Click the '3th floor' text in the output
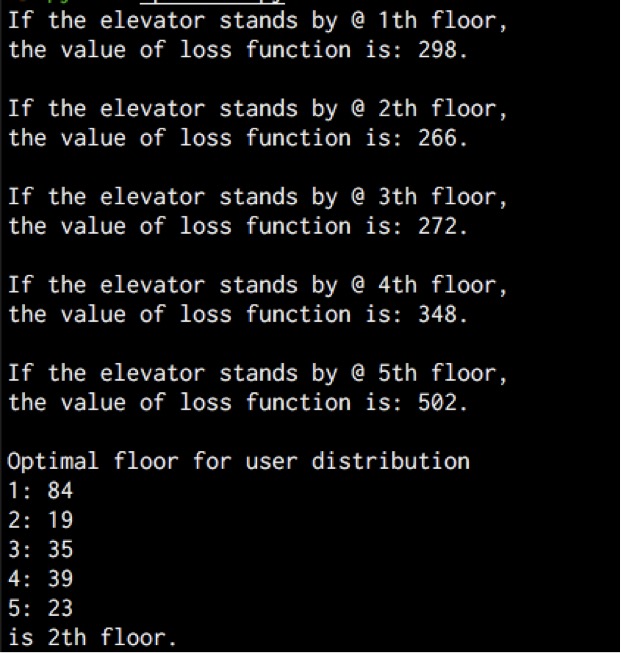The width and height of the screenshot is (621, 653). [437, 197]
